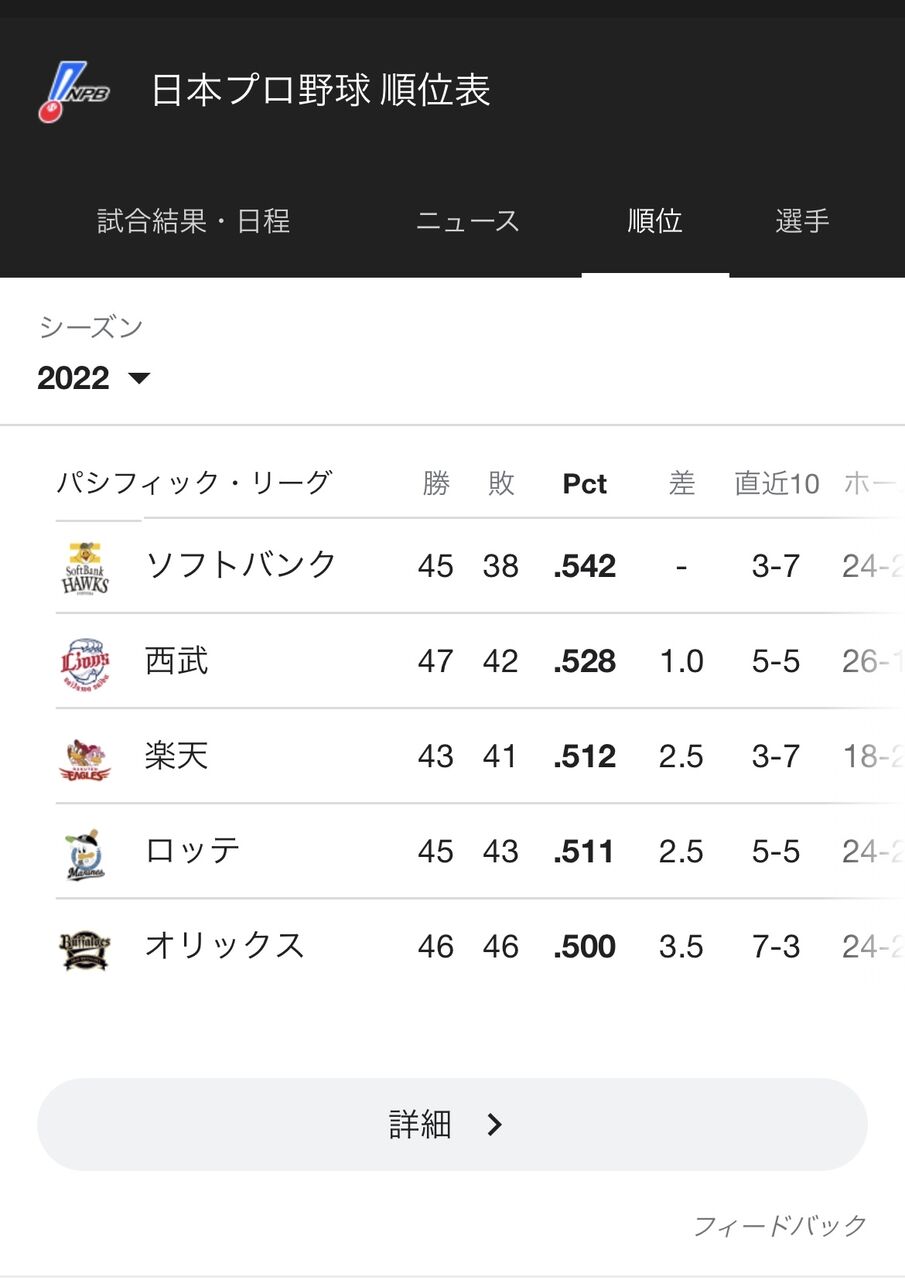Select the Orix Buffaloes logo
905x1280 pixels.
point(85,948)
